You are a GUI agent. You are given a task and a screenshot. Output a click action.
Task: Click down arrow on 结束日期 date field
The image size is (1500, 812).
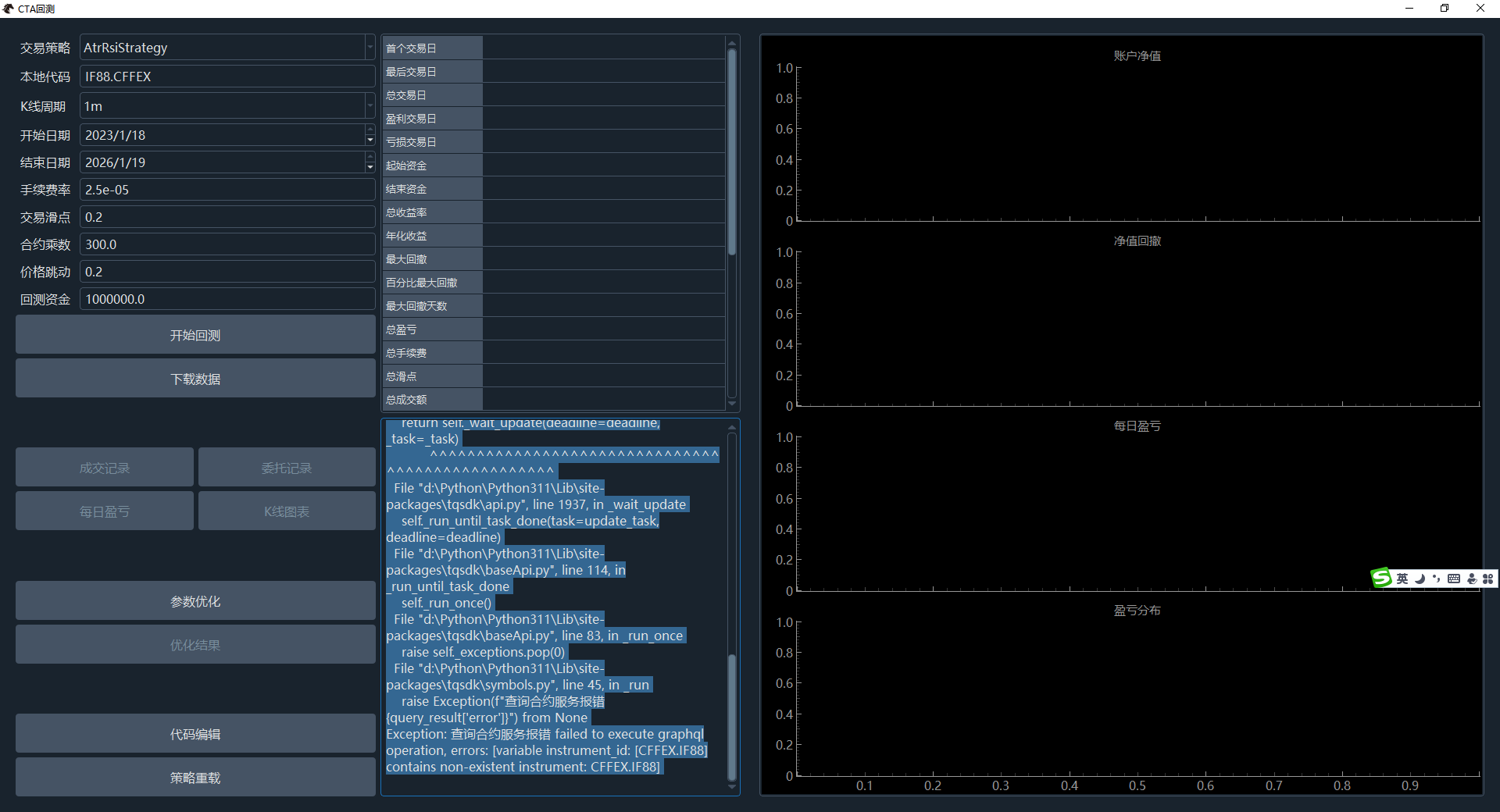370,167
